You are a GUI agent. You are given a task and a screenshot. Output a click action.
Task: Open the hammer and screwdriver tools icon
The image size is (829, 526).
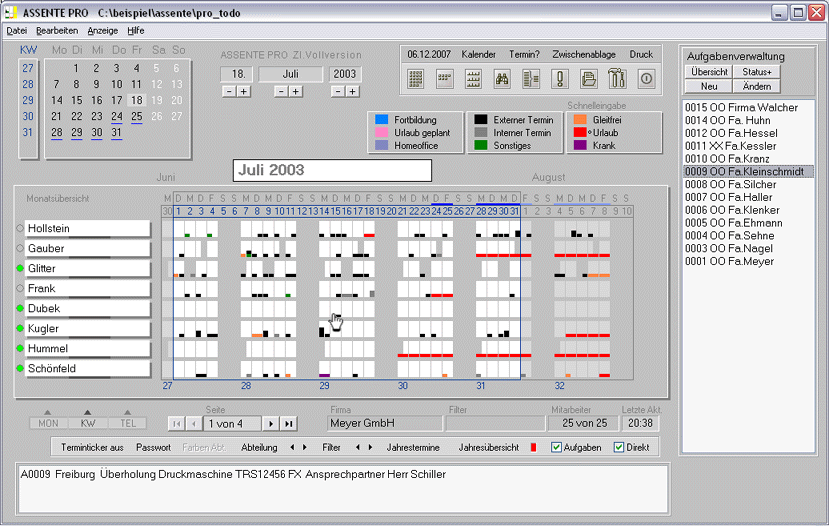pyautogui.click(x=617, y=79)
